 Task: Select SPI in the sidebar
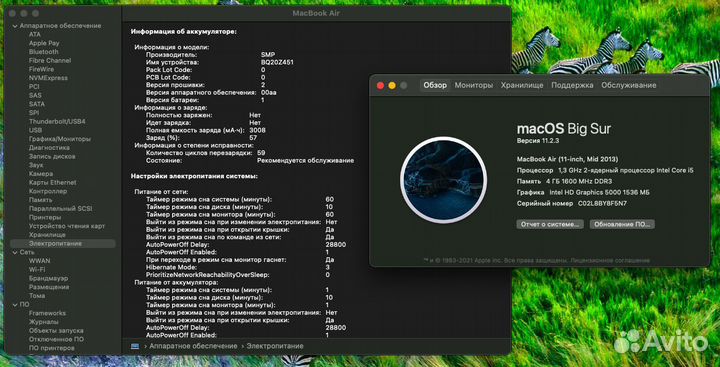point(34,113)
